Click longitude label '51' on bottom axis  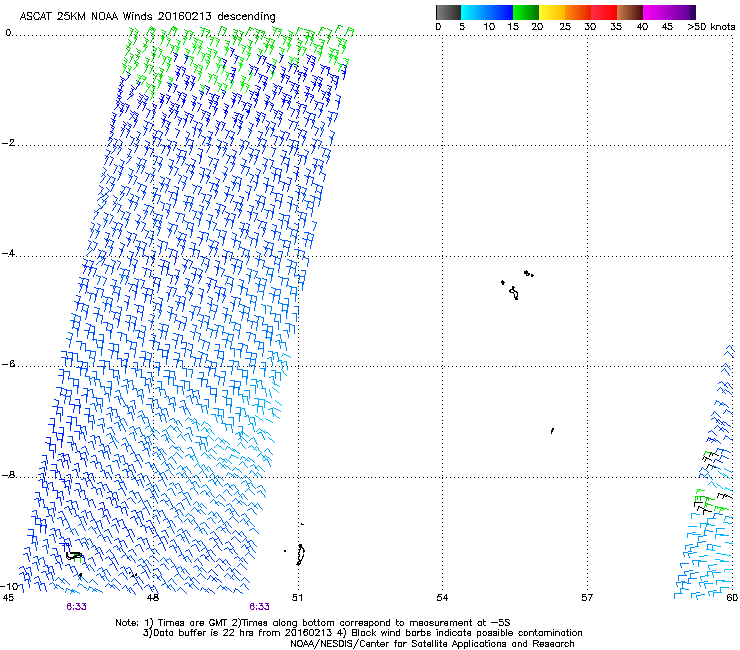(x=297, y=598)
